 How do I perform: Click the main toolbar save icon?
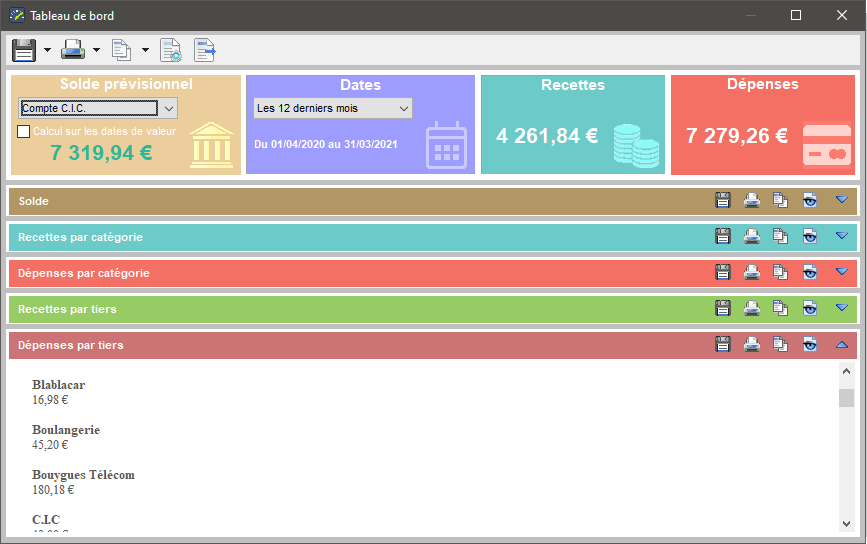click(x=24, y=49)
